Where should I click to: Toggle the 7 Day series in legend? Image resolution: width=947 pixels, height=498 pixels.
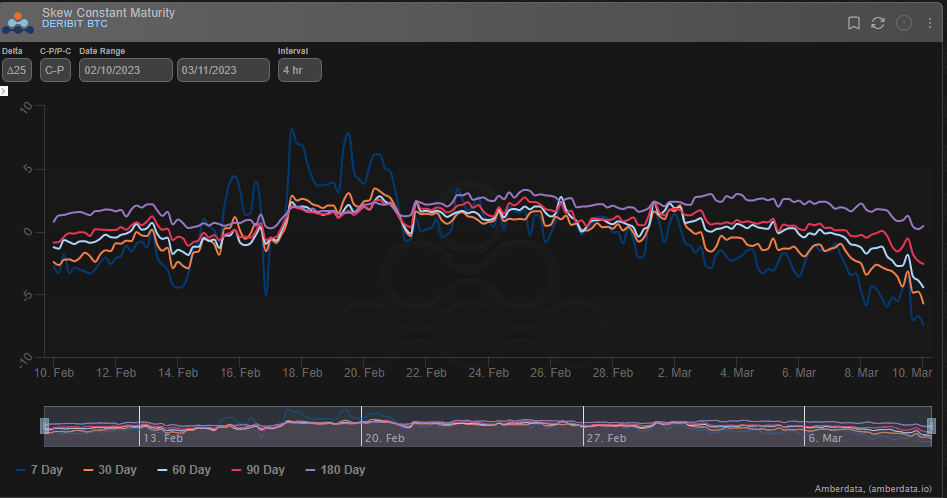[x=39, y=470]
